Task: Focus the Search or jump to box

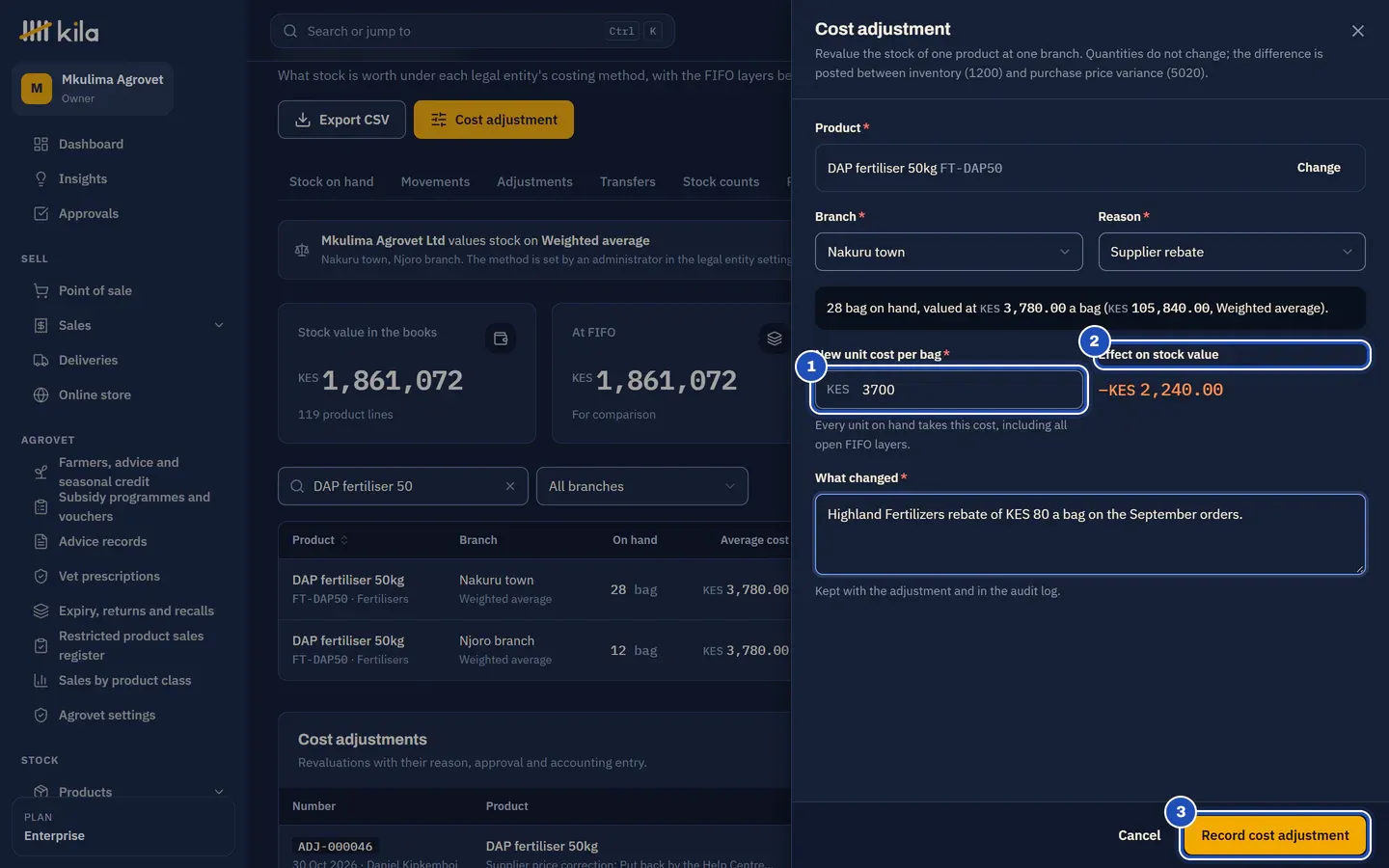Action: pos(473,31)
